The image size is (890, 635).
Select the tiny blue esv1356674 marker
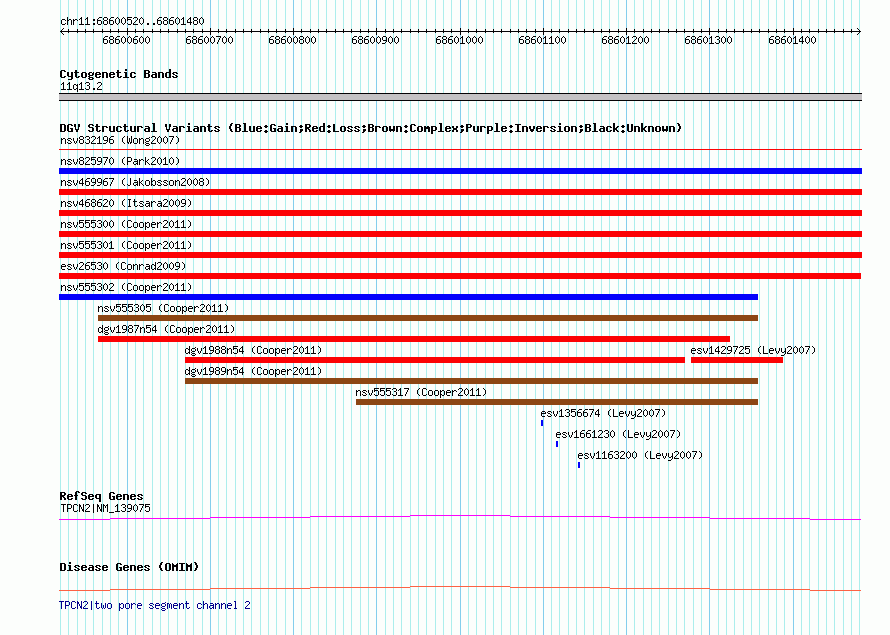tap(542, 423)
